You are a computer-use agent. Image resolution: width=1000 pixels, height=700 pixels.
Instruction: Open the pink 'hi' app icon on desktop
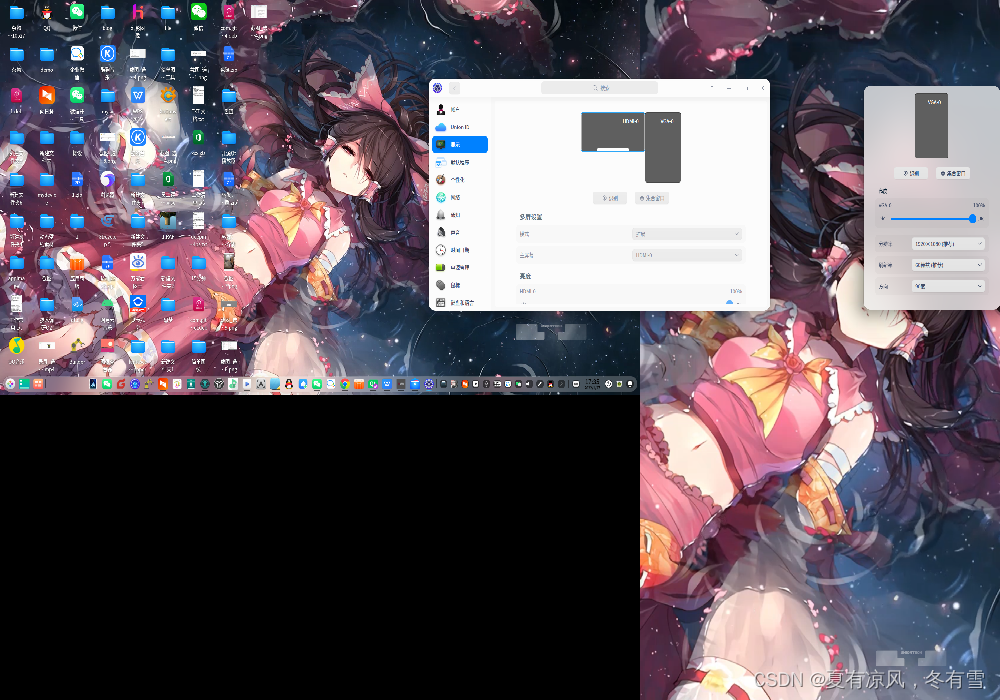point(138,12)
